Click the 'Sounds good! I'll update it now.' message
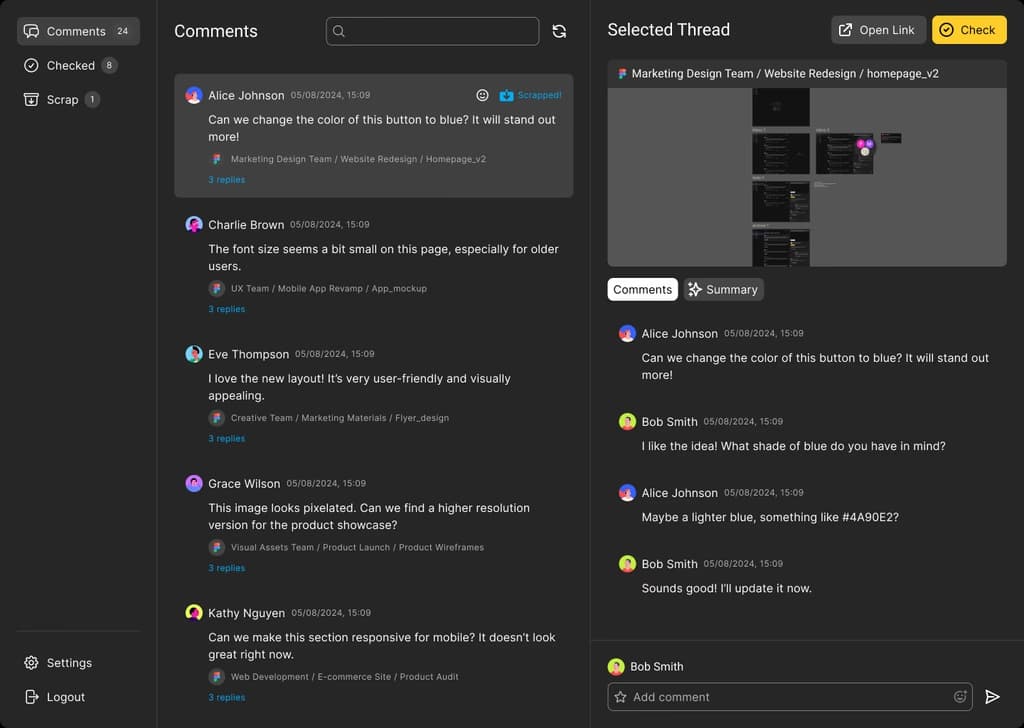The height and width of the screenshot is (728, 1024). click(726, 588)
